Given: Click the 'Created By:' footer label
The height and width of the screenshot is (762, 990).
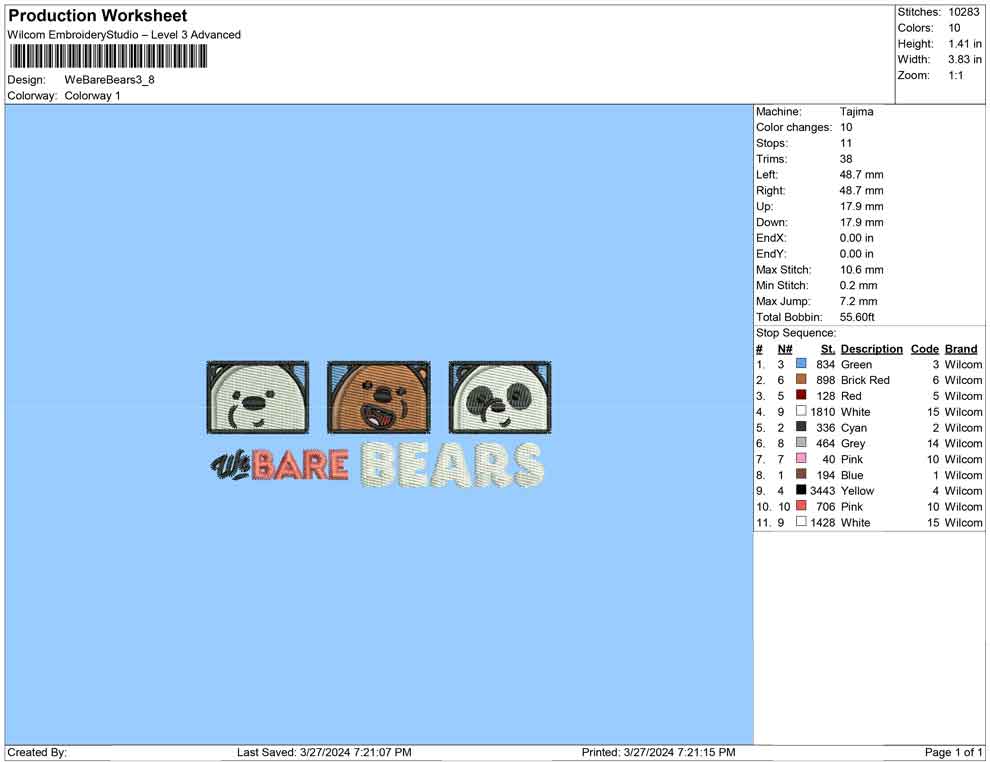Looking at the screenshot, I should 37,752.
